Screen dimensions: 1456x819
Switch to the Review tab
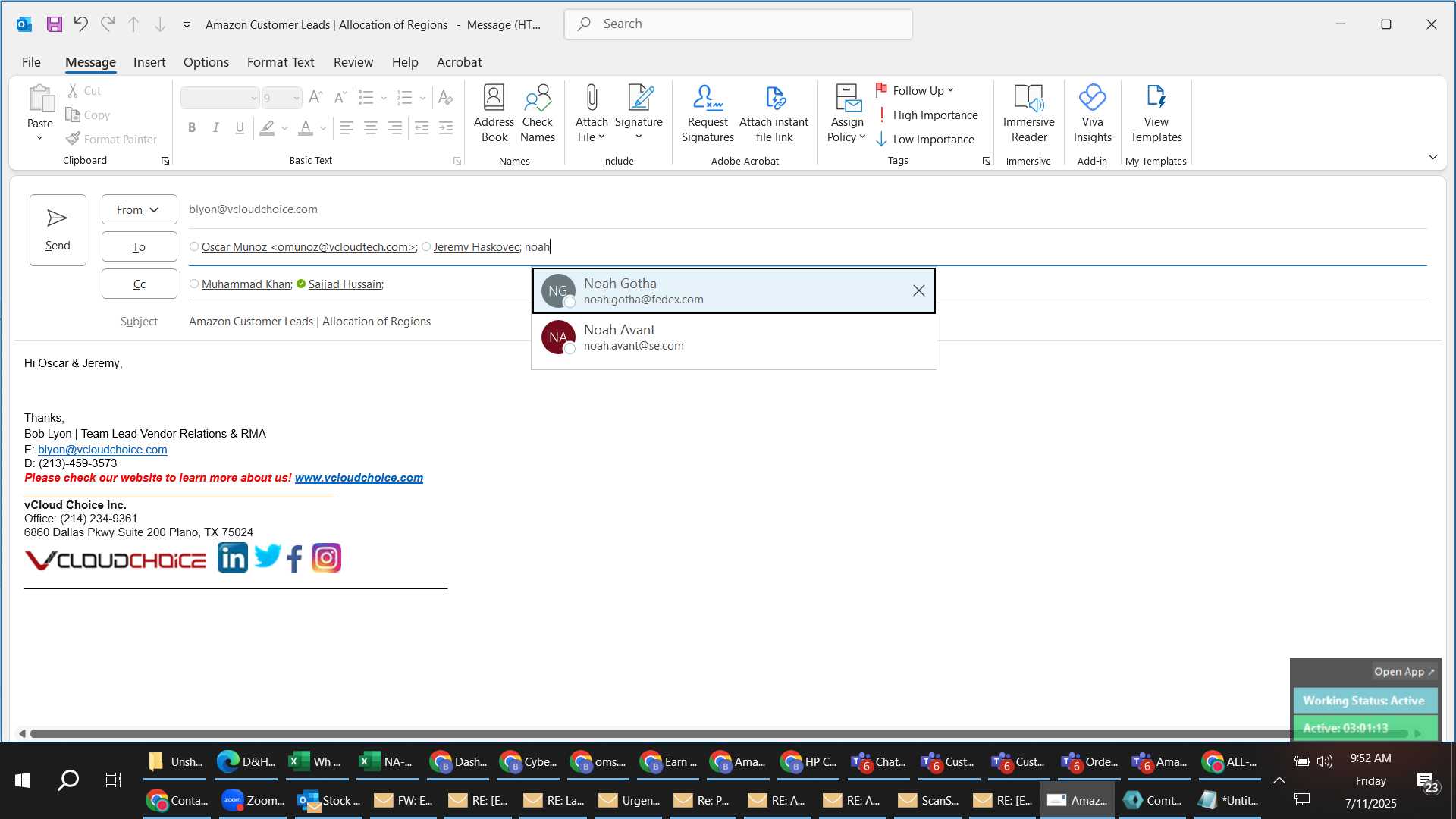[x=353, y=62]
